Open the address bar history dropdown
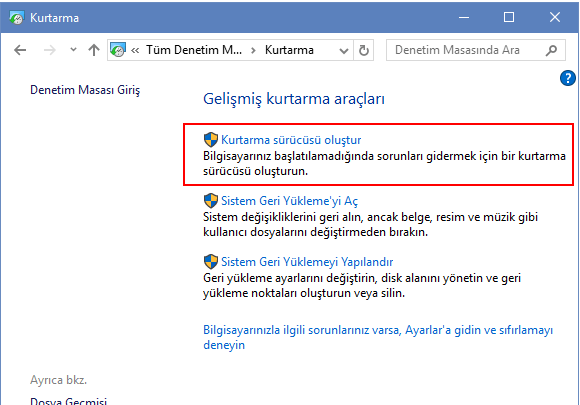Image resolution: width=580 pixels, height=405 pixels. click(x=344, y=51)
